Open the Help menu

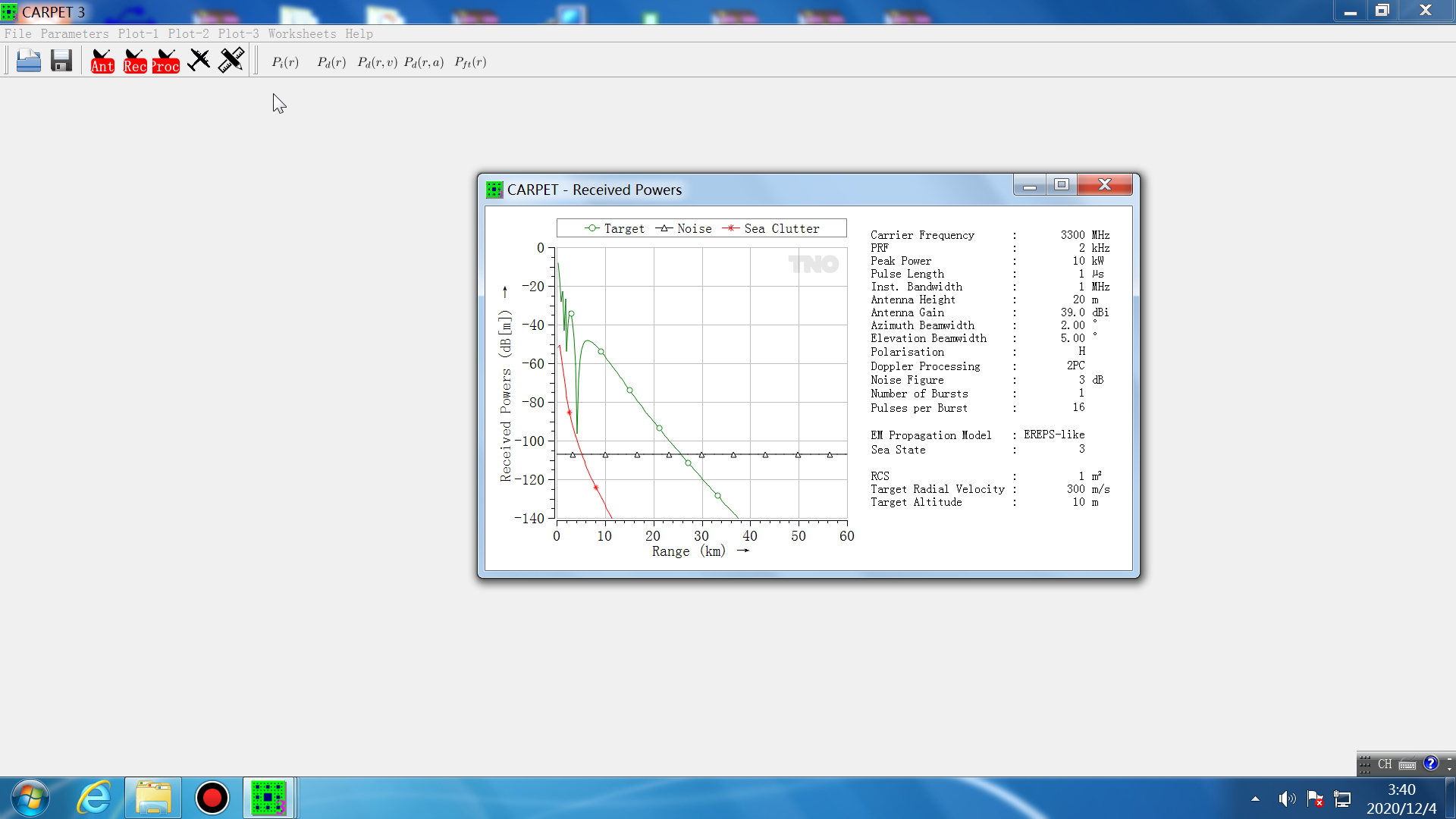(x=359, y=33)
